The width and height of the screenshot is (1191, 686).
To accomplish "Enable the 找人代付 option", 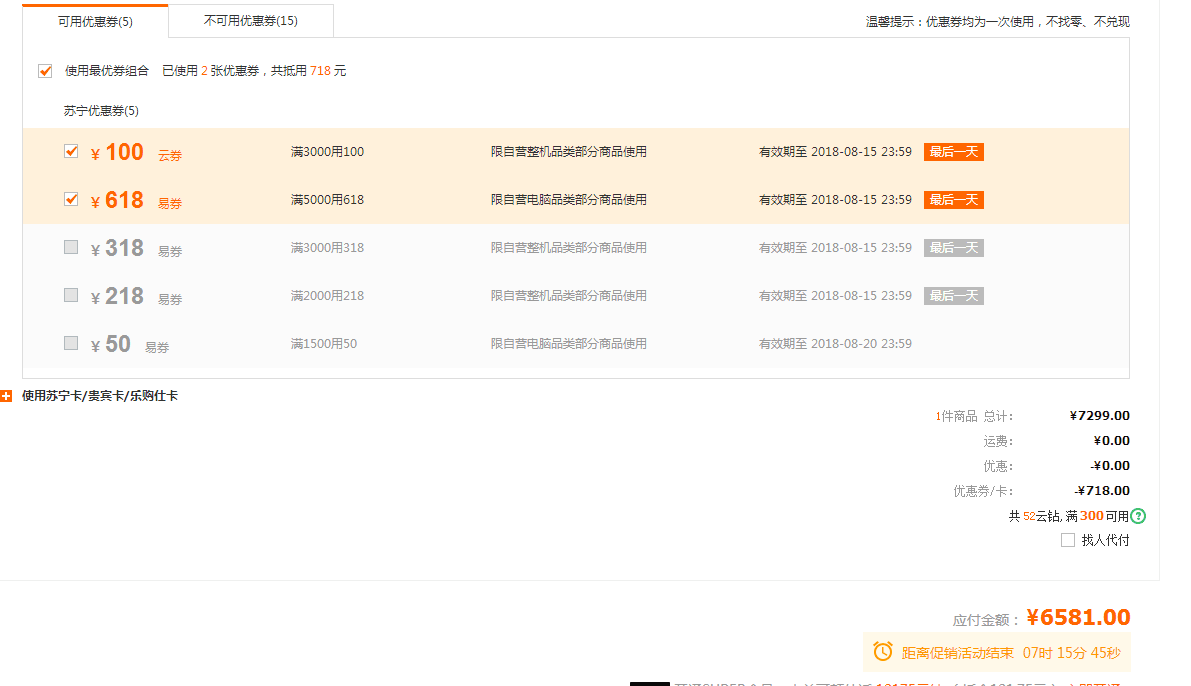I will 1067,540.
